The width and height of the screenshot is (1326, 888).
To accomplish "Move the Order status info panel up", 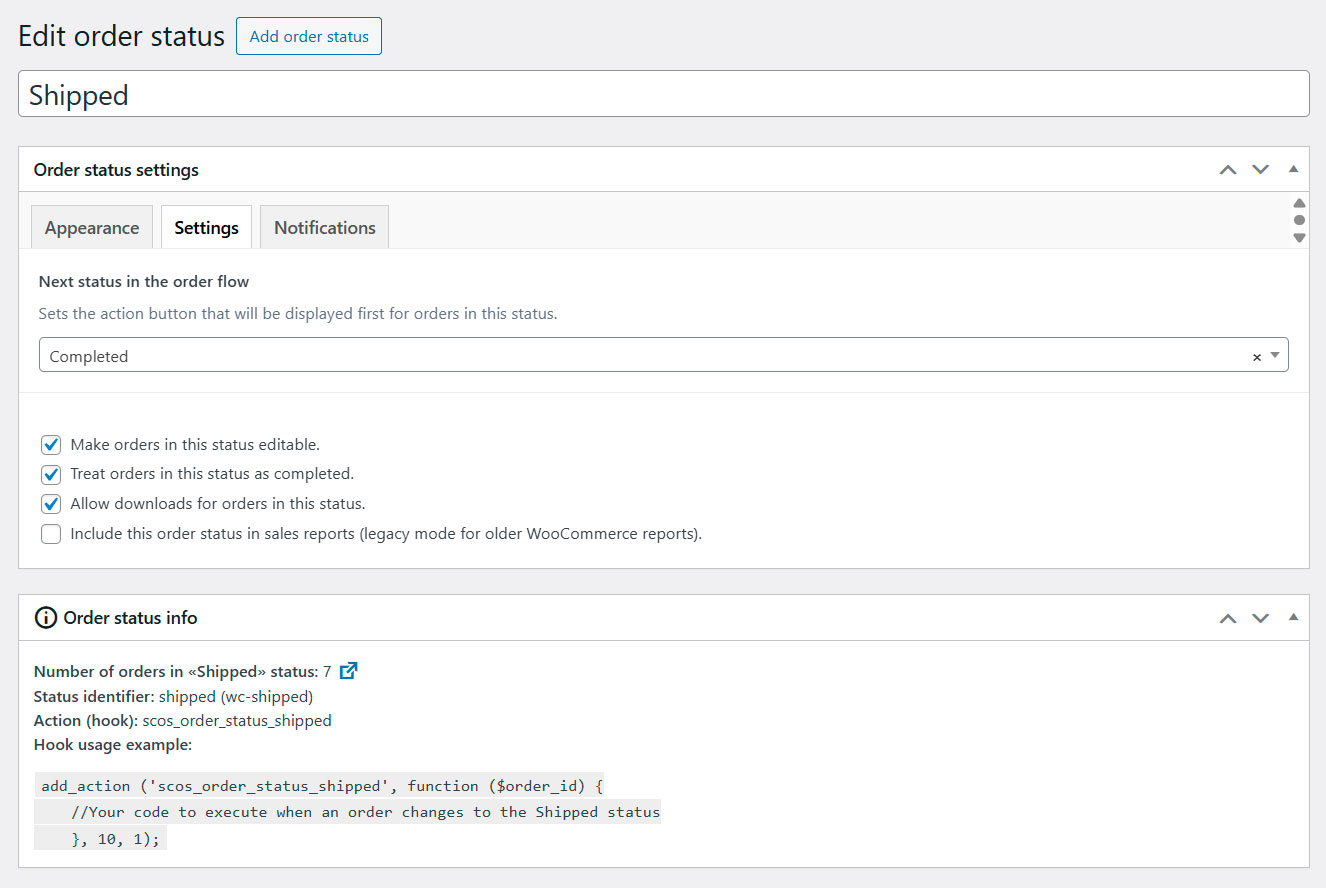I will tap(1228, 618).
